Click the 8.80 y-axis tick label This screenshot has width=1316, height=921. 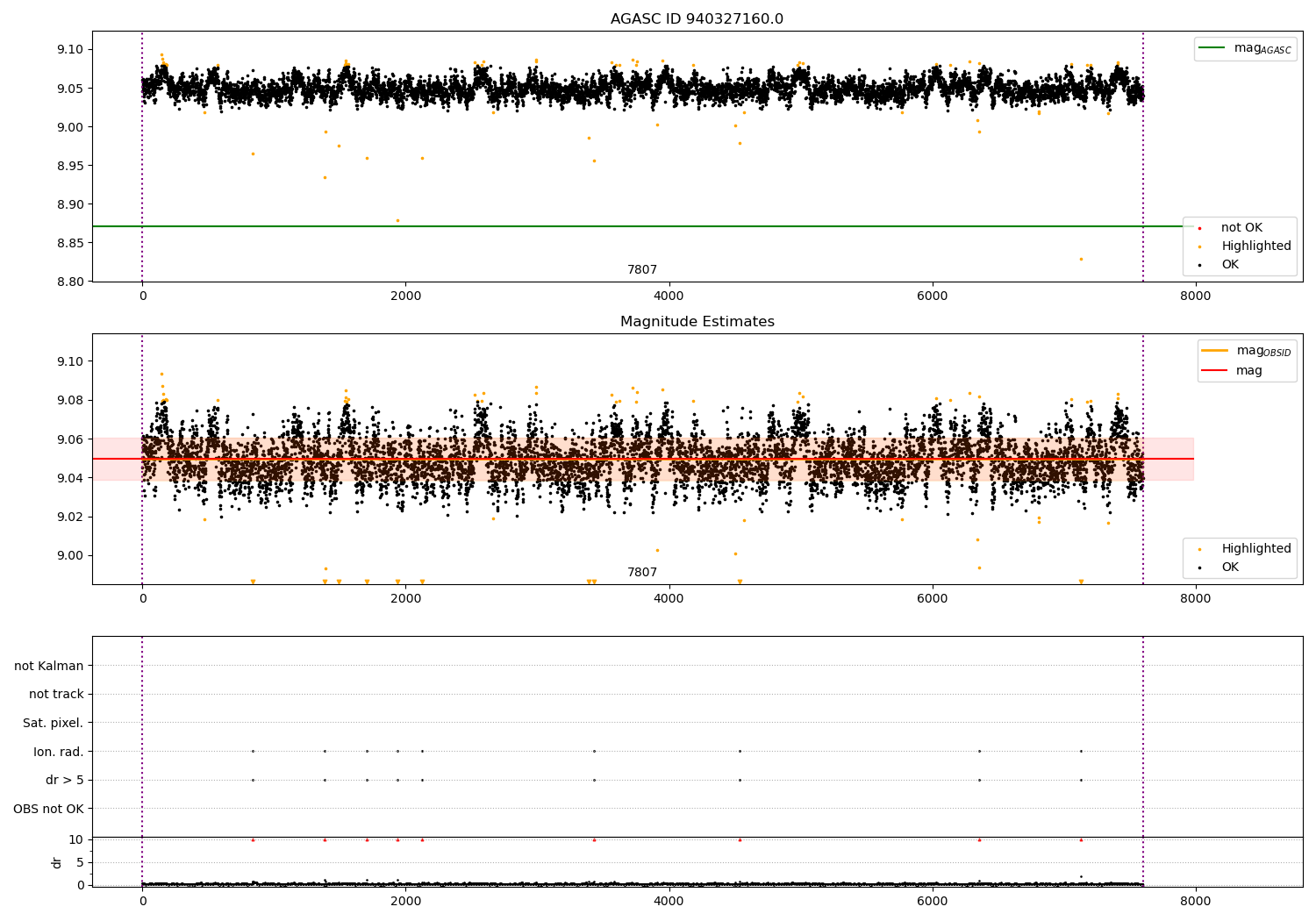coord(69,282)
